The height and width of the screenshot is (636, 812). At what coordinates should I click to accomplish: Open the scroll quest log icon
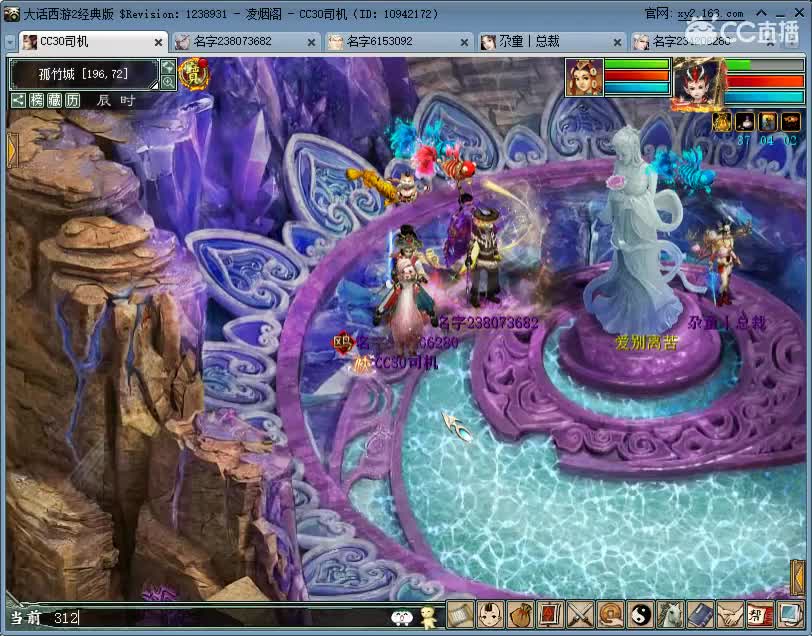[x=460, y=614]
